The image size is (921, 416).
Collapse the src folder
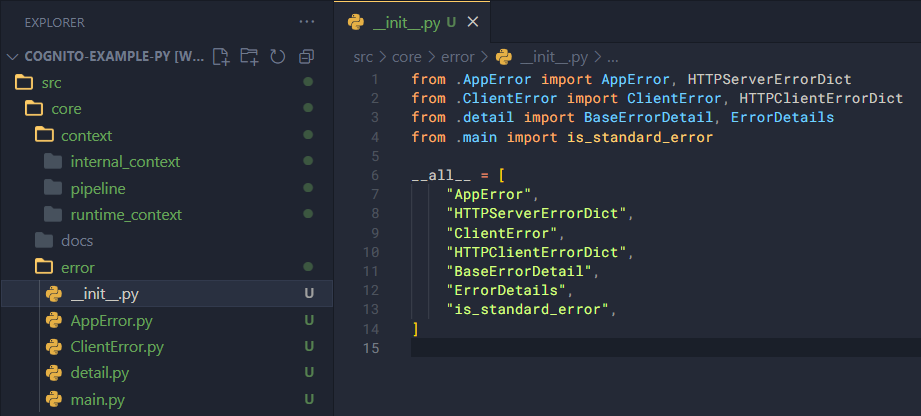[51, 82]
